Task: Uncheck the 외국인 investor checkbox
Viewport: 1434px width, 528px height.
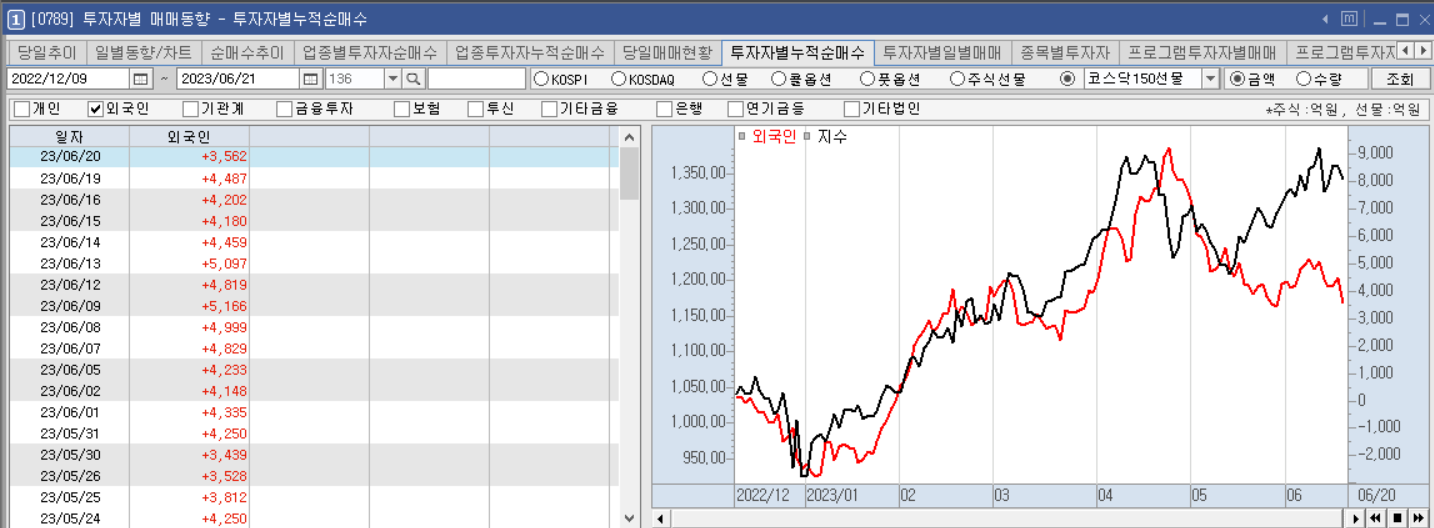Action: click(96, 109)
